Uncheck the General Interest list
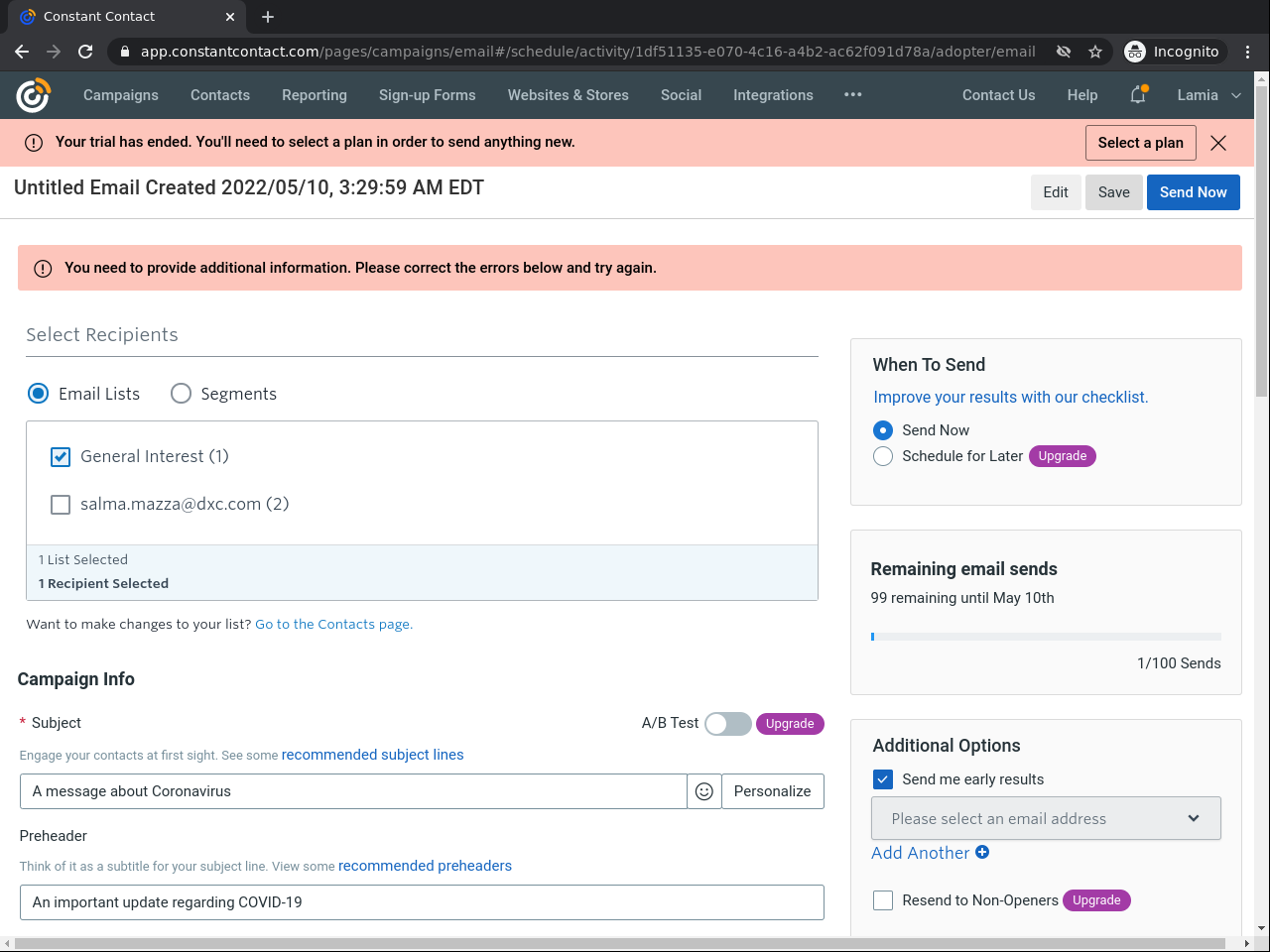Screen dimensions: 1270x952 [x=61, y=457]
